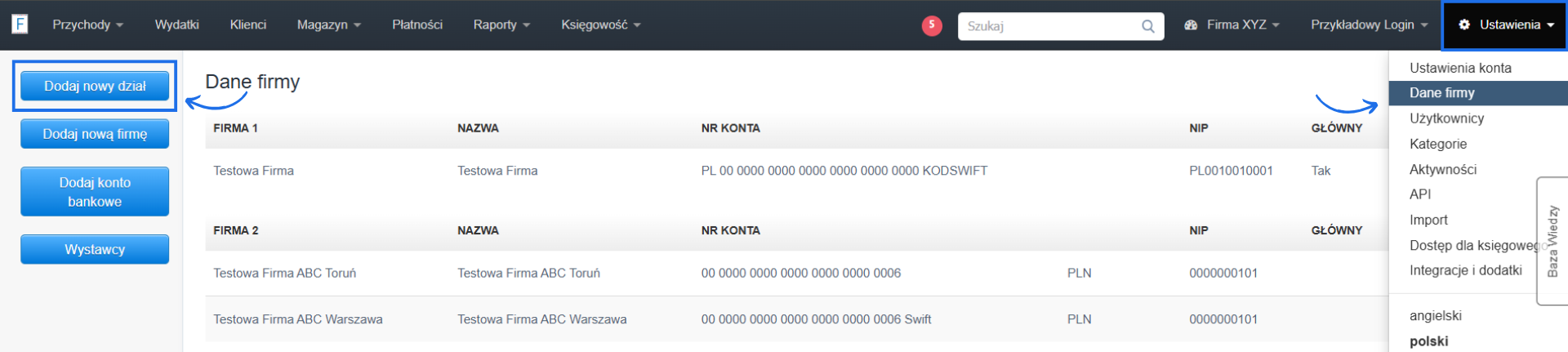Go to the Wydatki section

tap(177, 25)
